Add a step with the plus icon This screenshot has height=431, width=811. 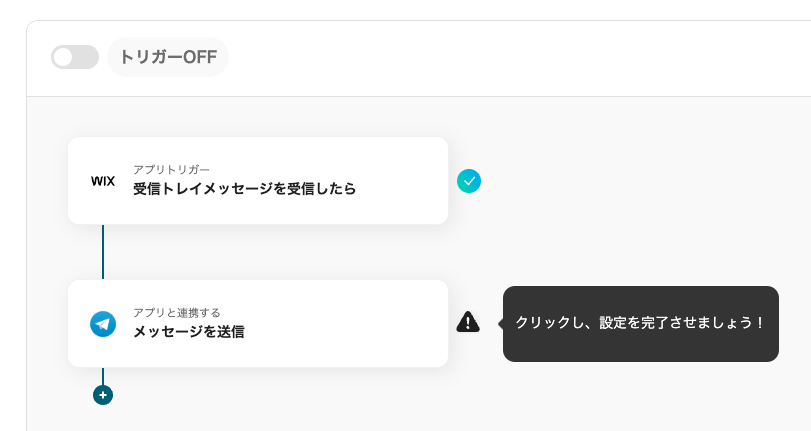coord(103,395)
